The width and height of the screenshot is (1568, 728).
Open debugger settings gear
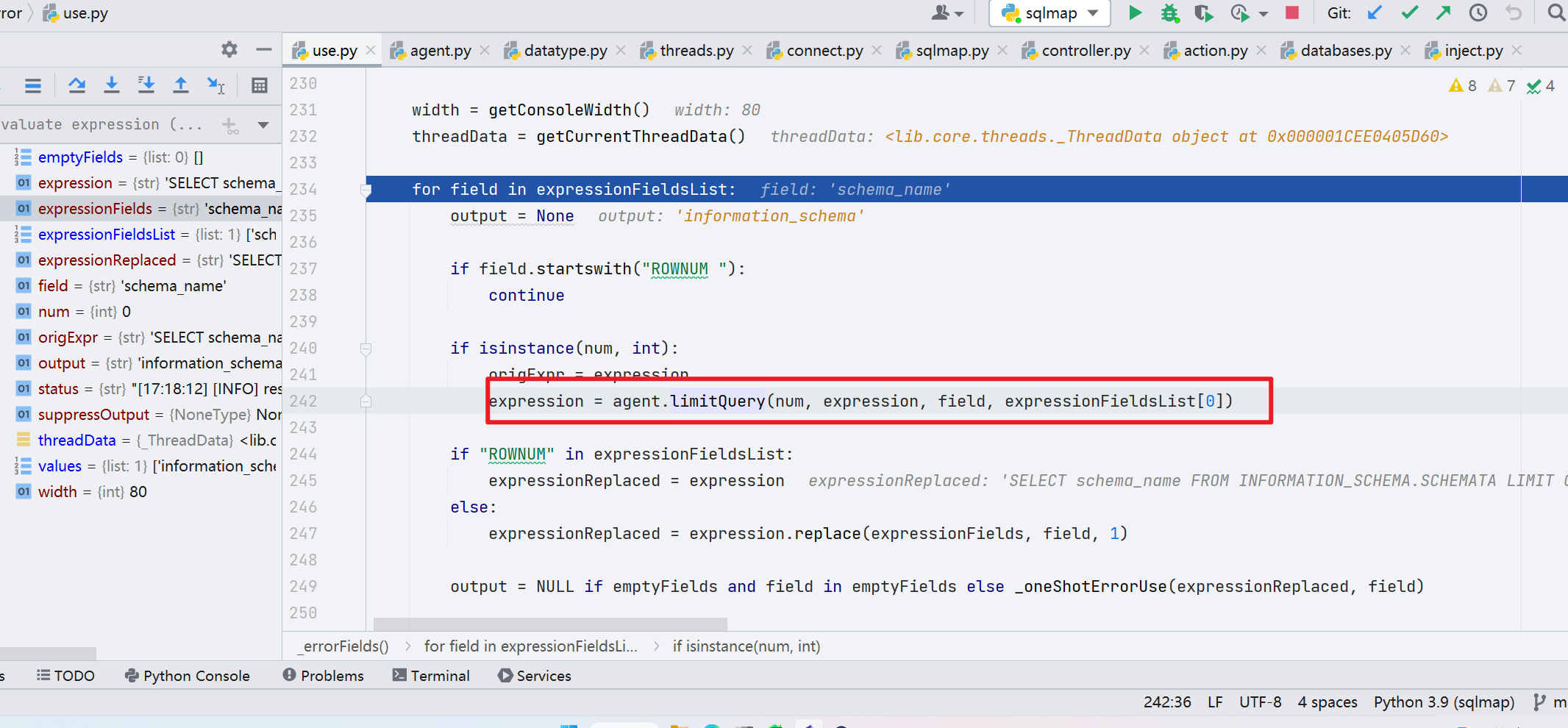[229, 49]
